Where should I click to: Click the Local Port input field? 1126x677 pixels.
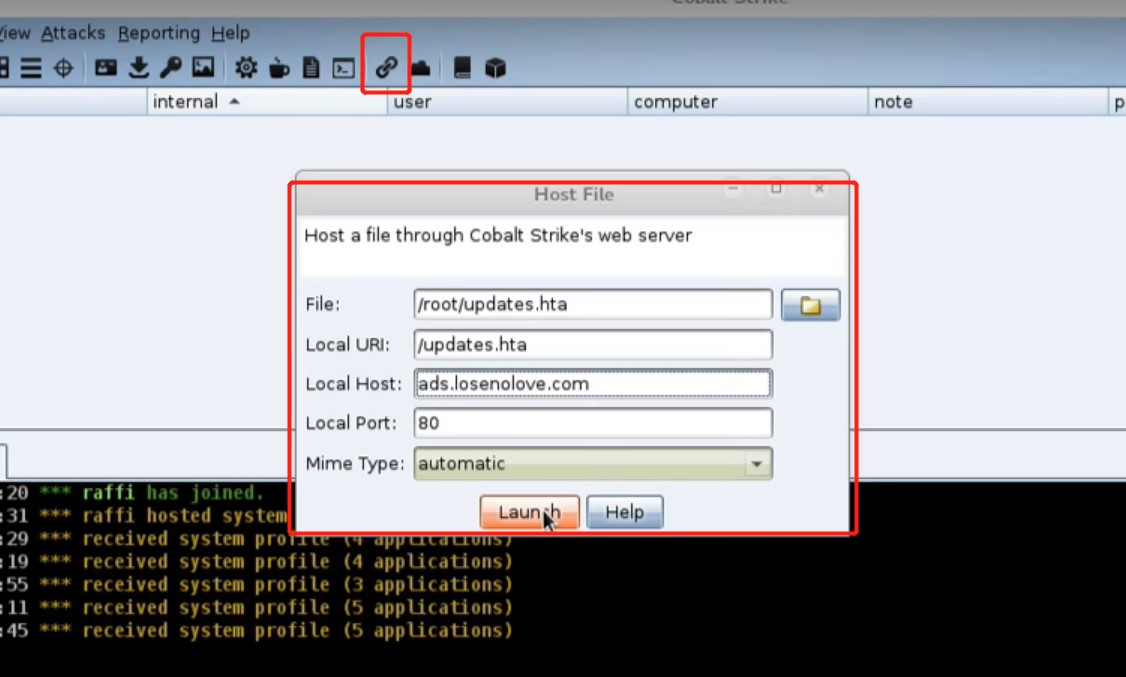tap(593, 423)
